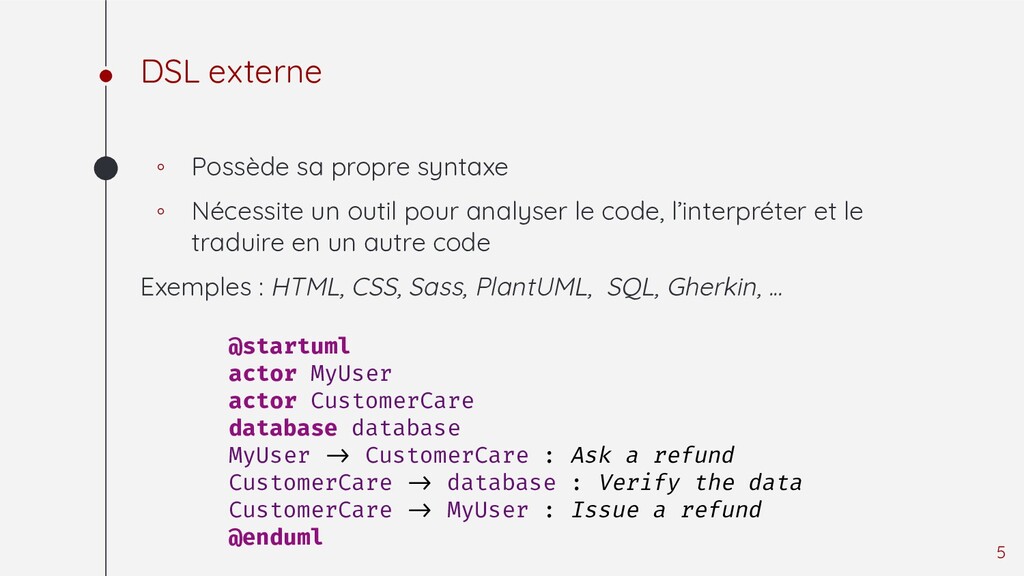Click the 'DSL externe' slide title
1024x576 pixels.
tap(231, 71)
